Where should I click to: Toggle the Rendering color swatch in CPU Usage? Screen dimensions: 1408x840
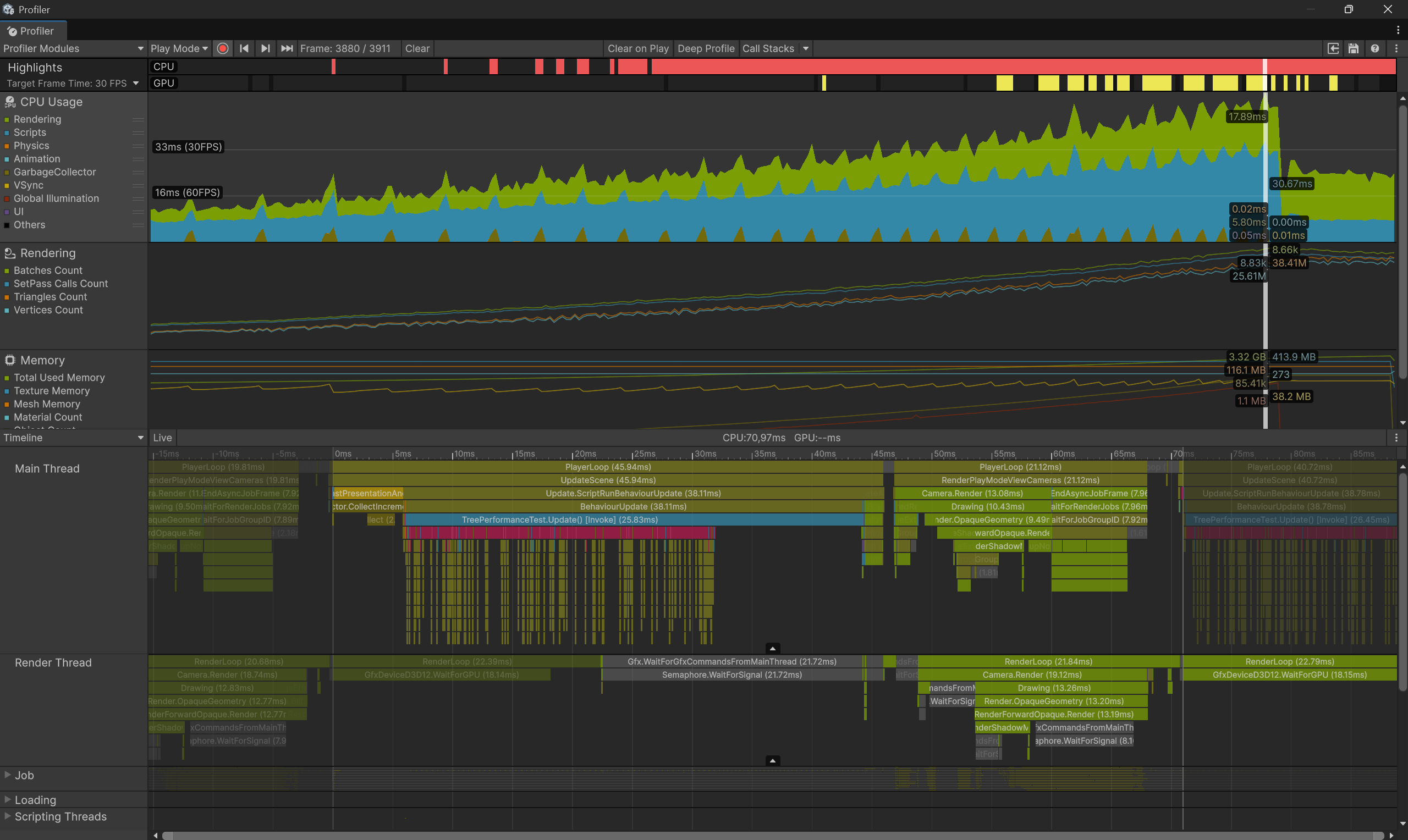[x=7, y=119]
